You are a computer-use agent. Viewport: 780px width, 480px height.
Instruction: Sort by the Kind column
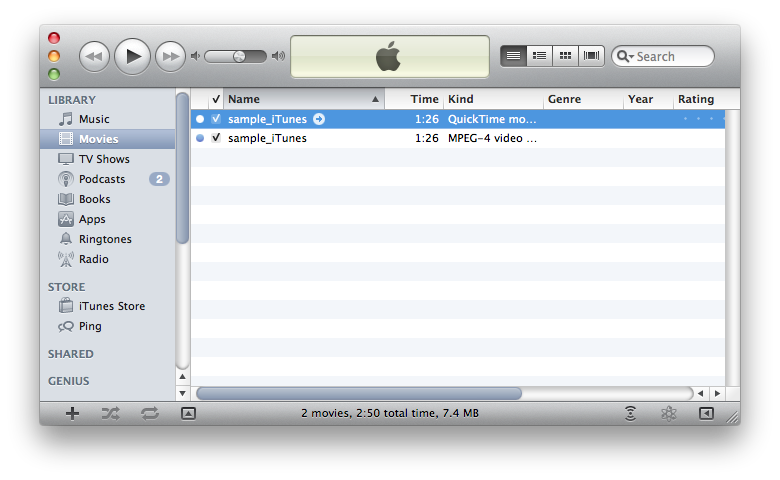point(493,99)
